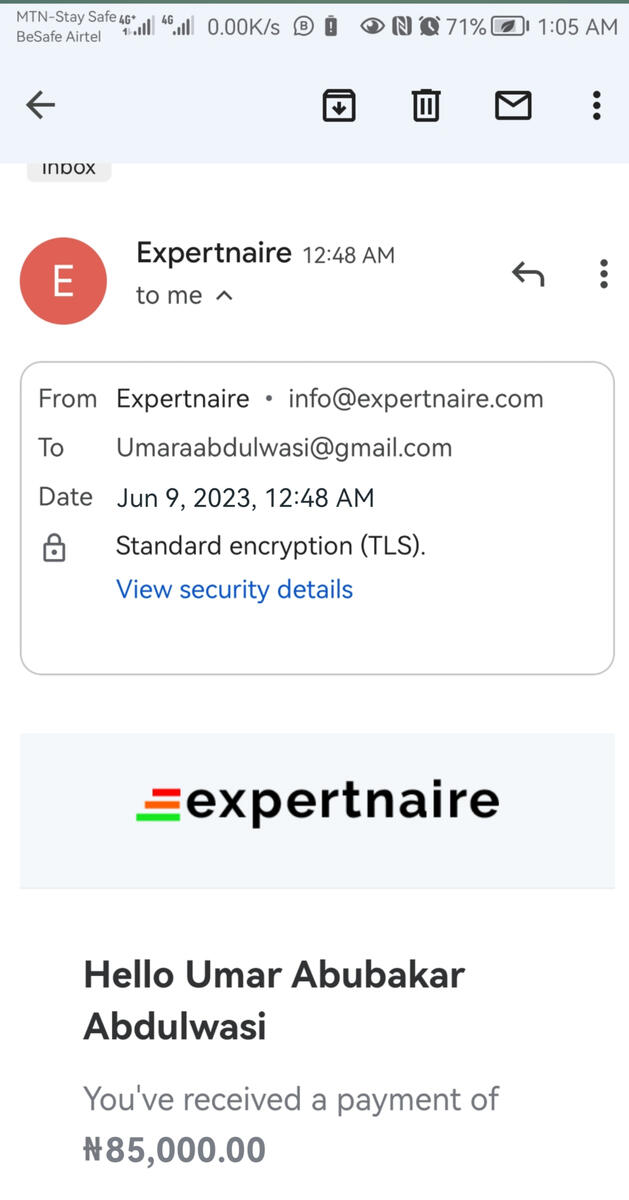Screen dimensions: 629x1200
Task: Tap the alarm icon in status bar
Action: (x=430, y=27)
